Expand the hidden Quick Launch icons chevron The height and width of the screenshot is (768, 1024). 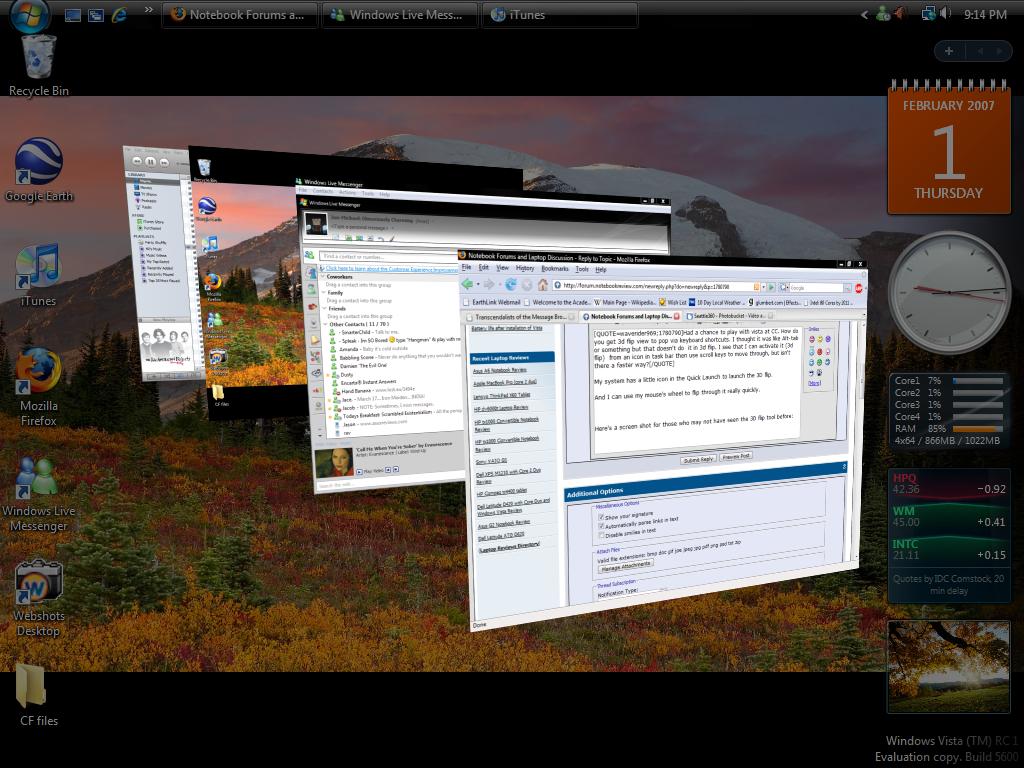[x=149, y=10]
